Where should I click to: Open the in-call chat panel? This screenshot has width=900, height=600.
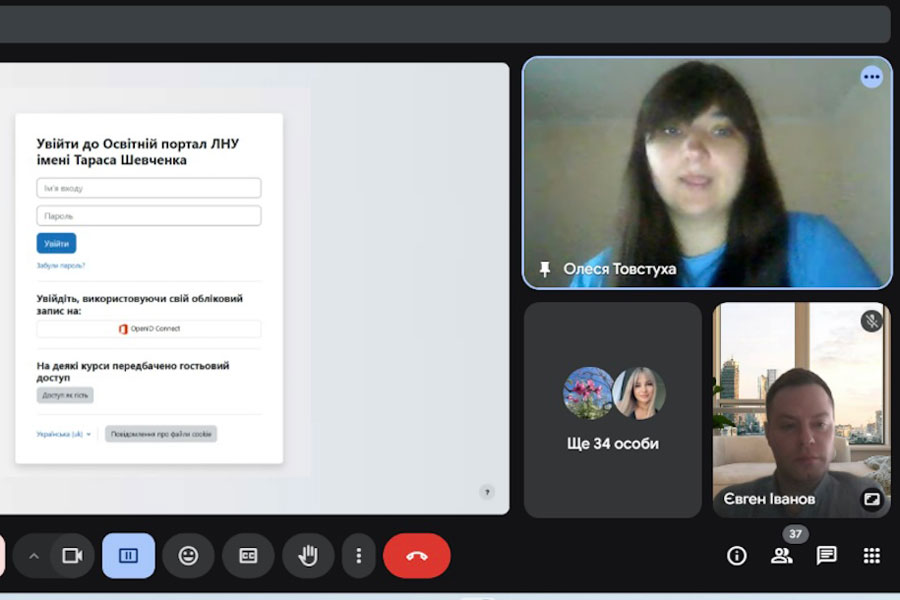click(827, 555)
